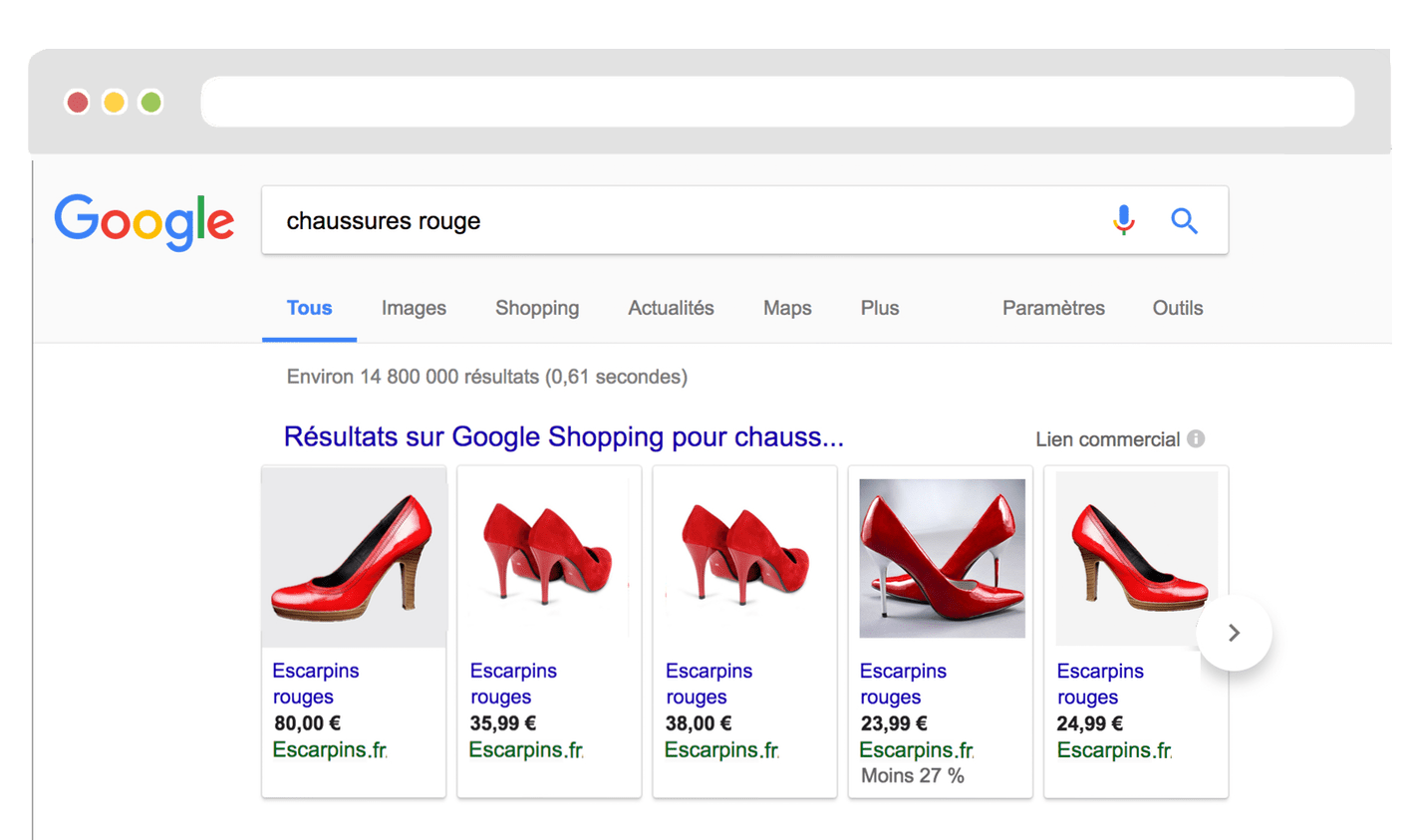Switch to the Shopping tab
Image resolution: width=1423 pixels, height=840 pixels.
536,308
